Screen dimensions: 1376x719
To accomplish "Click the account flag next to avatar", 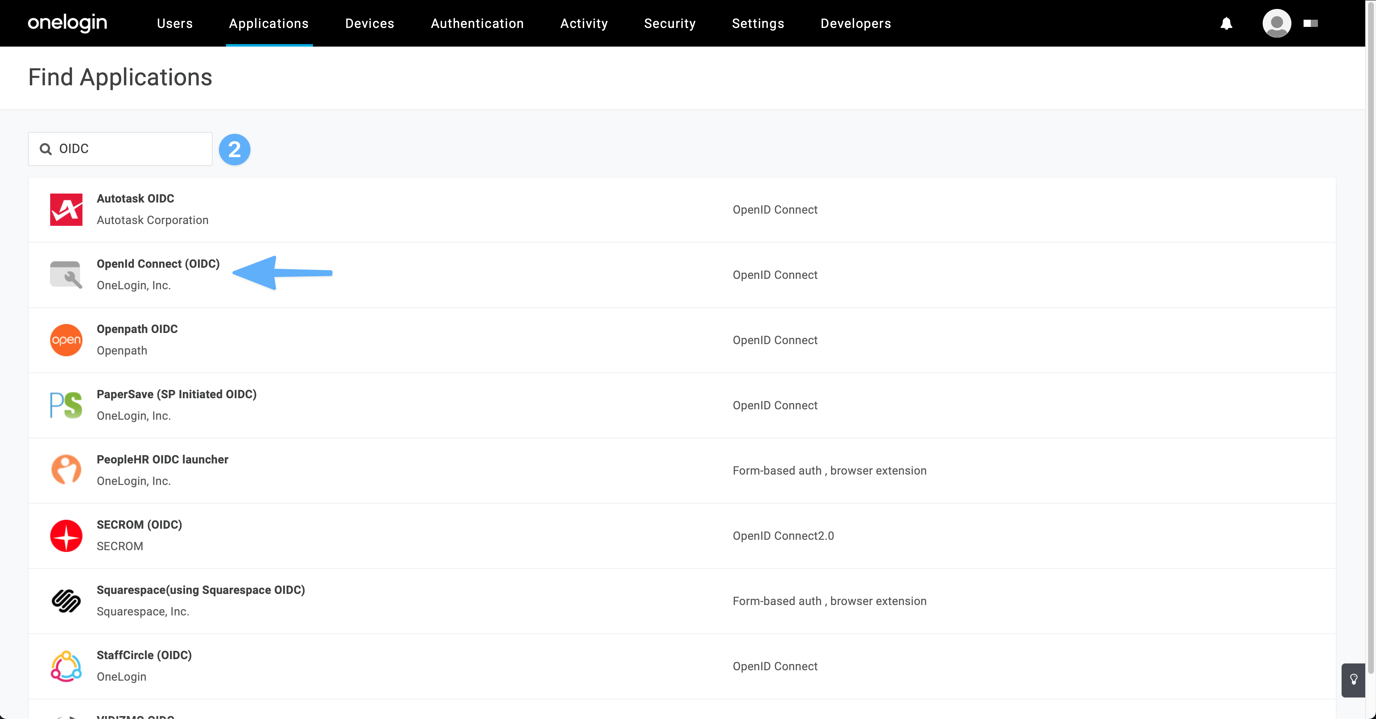I will 1311,23.
